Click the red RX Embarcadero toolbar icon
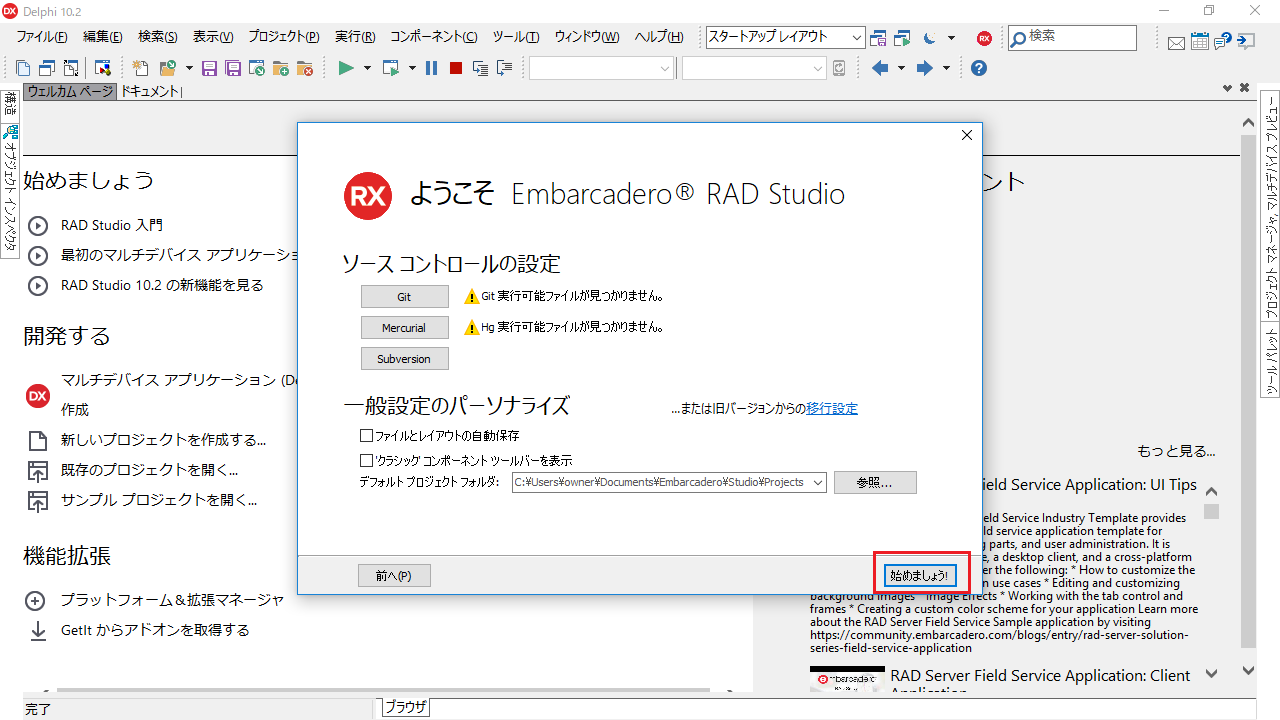This screenshot has height=720, width=1280. 984,37
